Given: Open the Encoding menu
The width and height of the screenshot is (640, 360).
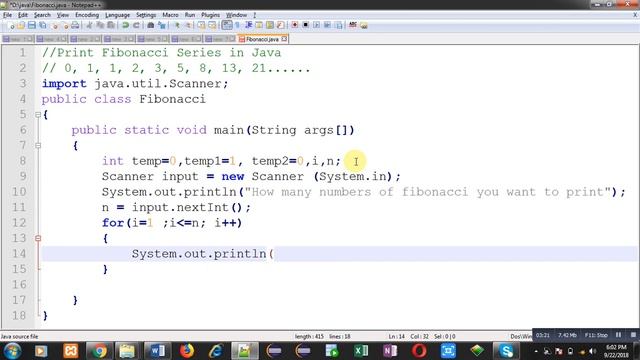Looking at the screenshot, I should pos(87,15).
